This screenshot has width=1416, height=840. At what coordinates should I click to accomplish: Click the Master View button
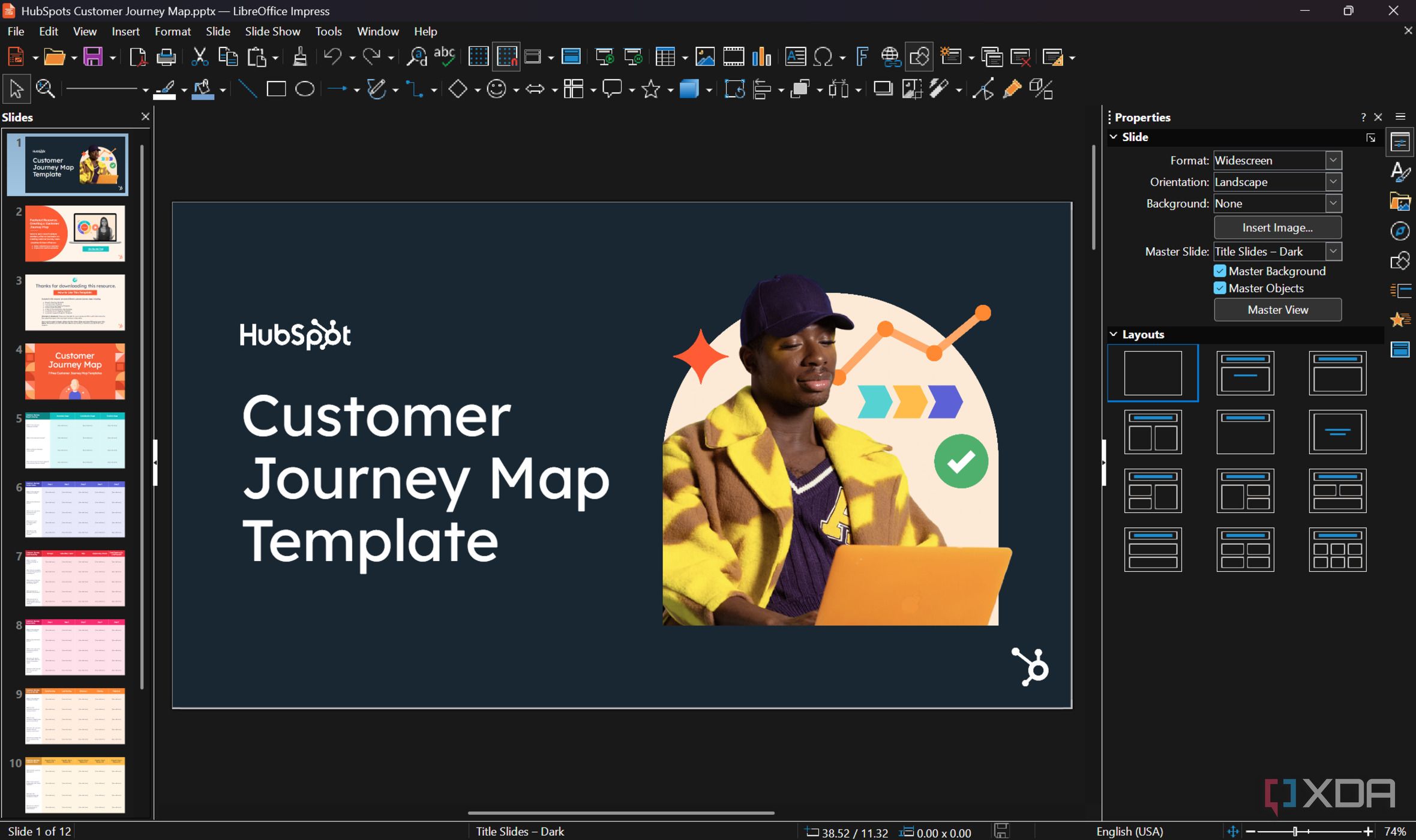pyautogui.click(x=1277, y=310)
